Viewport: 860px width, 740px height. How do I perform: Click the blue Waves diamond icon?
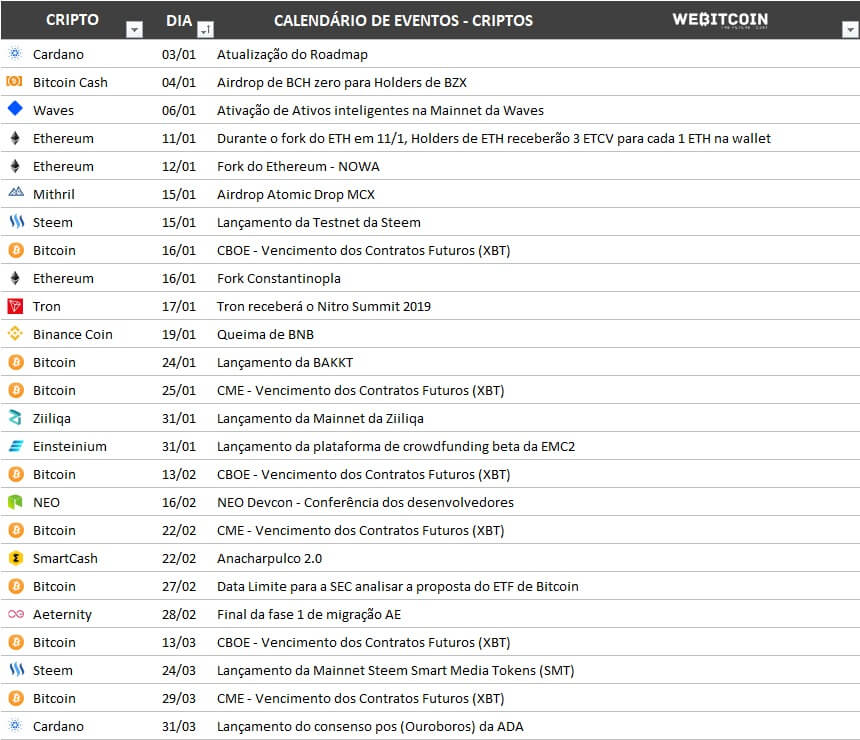[15, 108]
